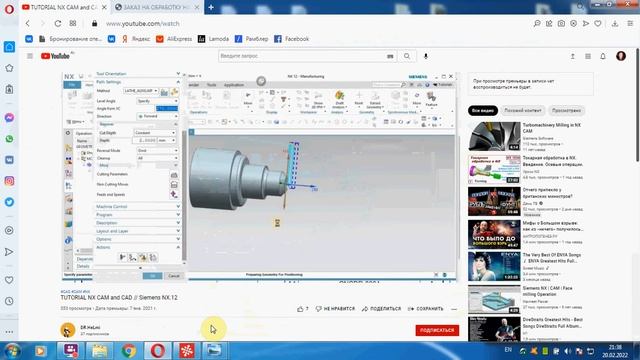Click red Subscribe button
The image size is (640, 360).
437,330
